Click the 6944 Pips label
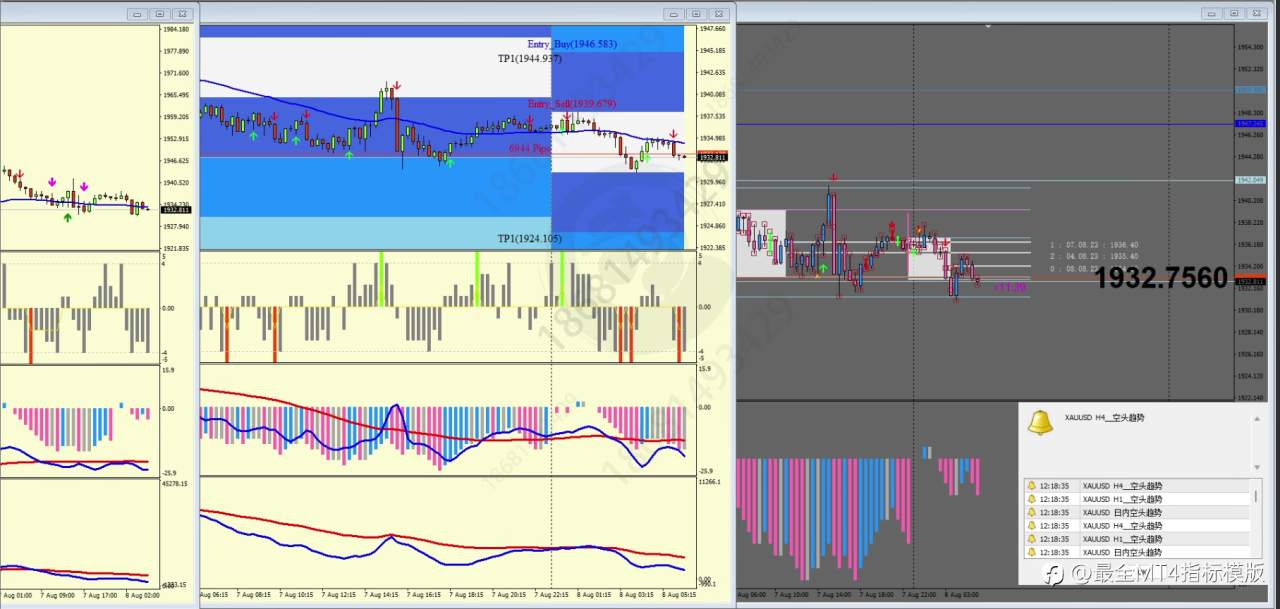Image resolution: width=1280 pixels, height=609 pixels. click(530, 148)
